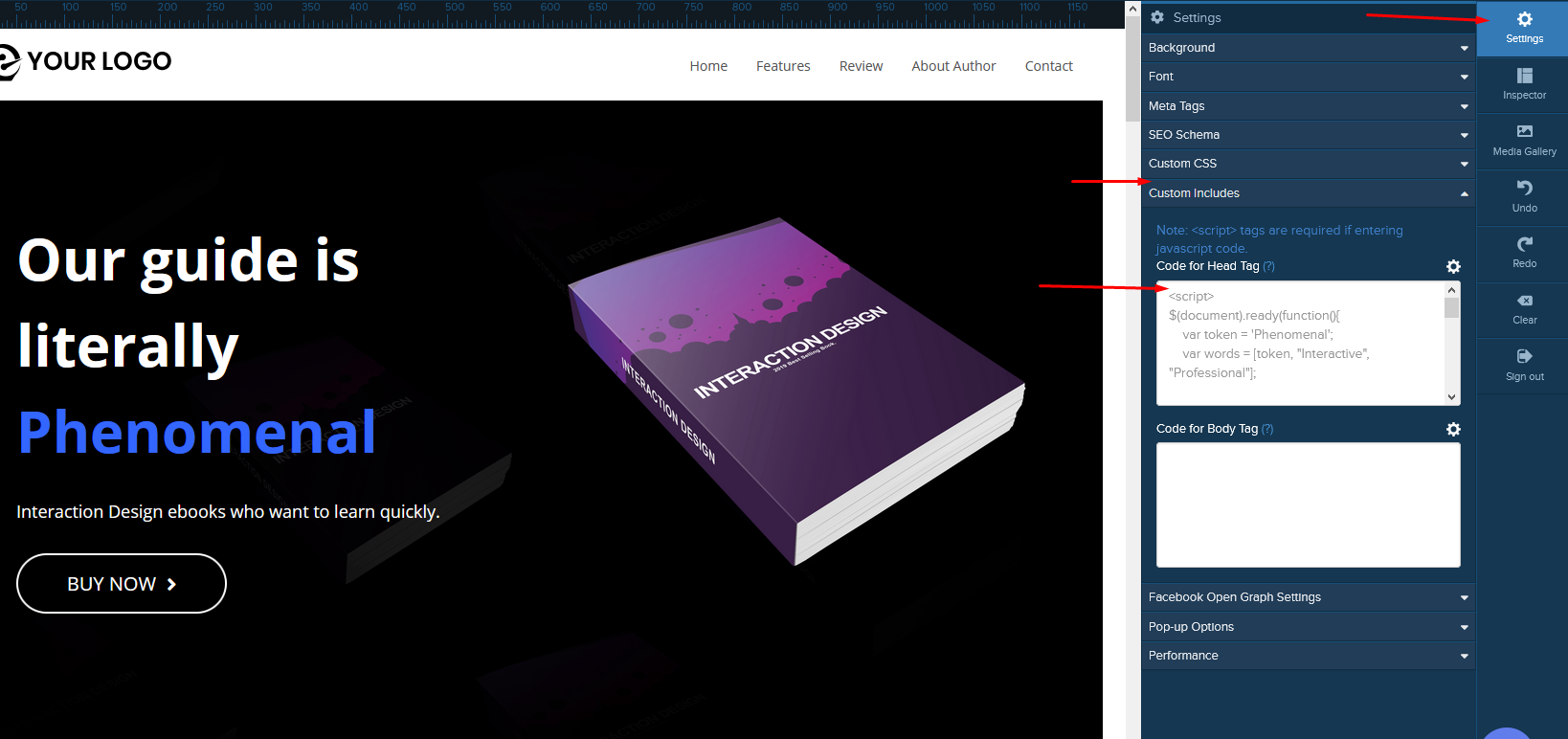Undo the last change
1568x739 pixels.
pos(1524,196)
